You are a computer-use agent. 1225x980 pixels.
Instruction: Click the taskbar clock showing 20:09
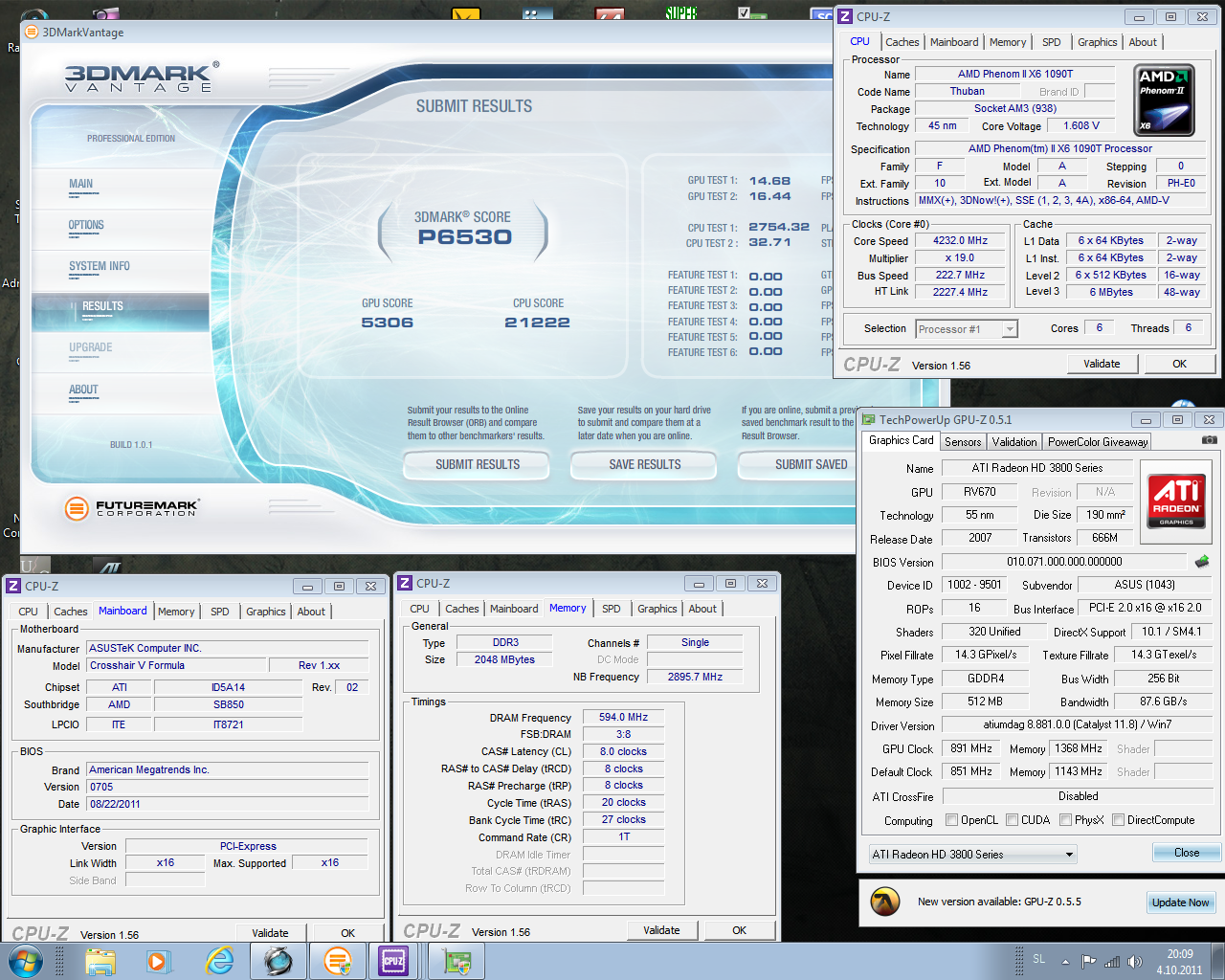pyautogui.click(x=1179, y=962)
